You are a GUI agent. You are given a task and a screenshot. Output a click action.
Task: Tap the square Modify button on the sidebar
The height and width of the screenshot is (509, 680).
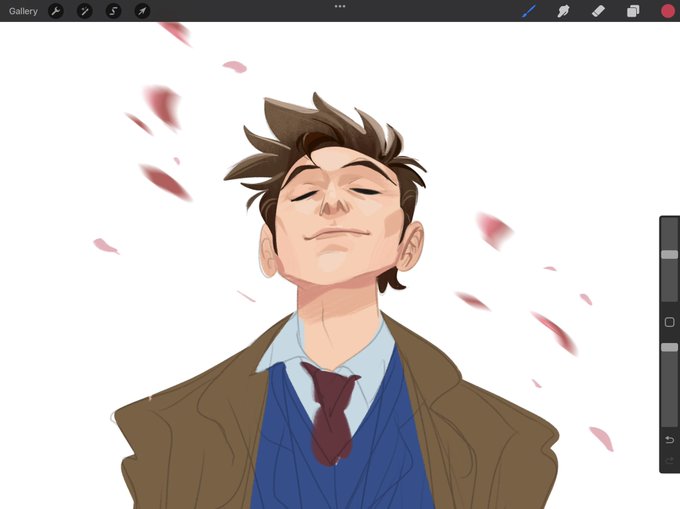click(670, 322)
